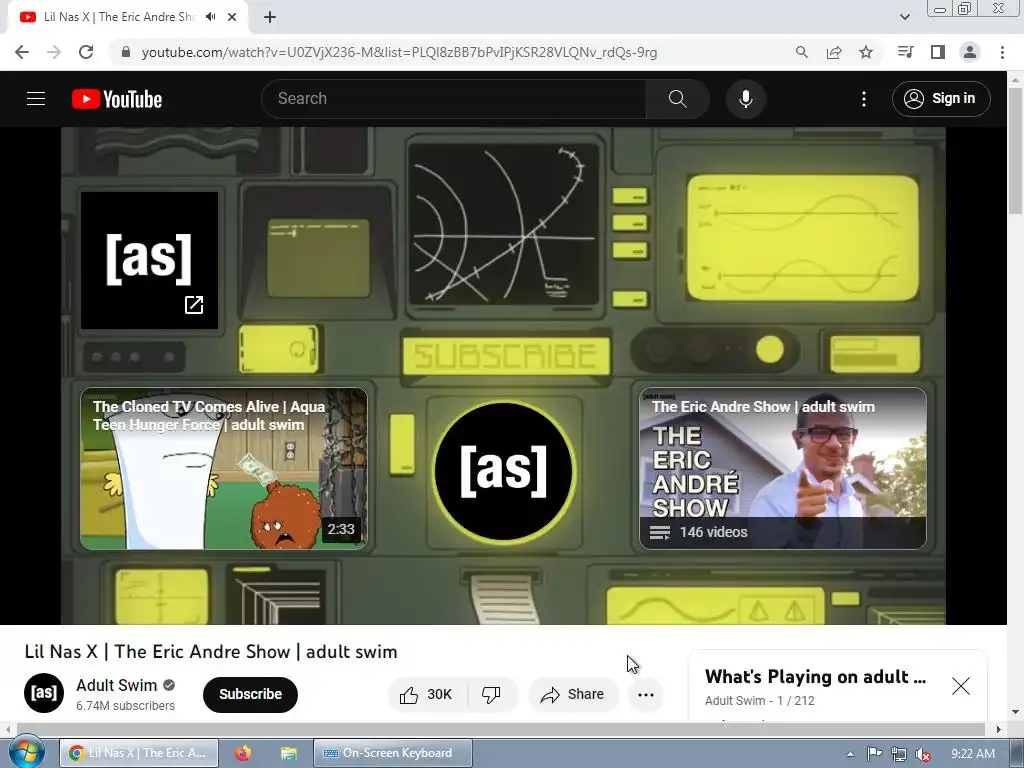Screen dimensions: 1024x768
Task: Open YouTube settings three-dot menu
Action: pyautogui.click(x=863, y=99)
